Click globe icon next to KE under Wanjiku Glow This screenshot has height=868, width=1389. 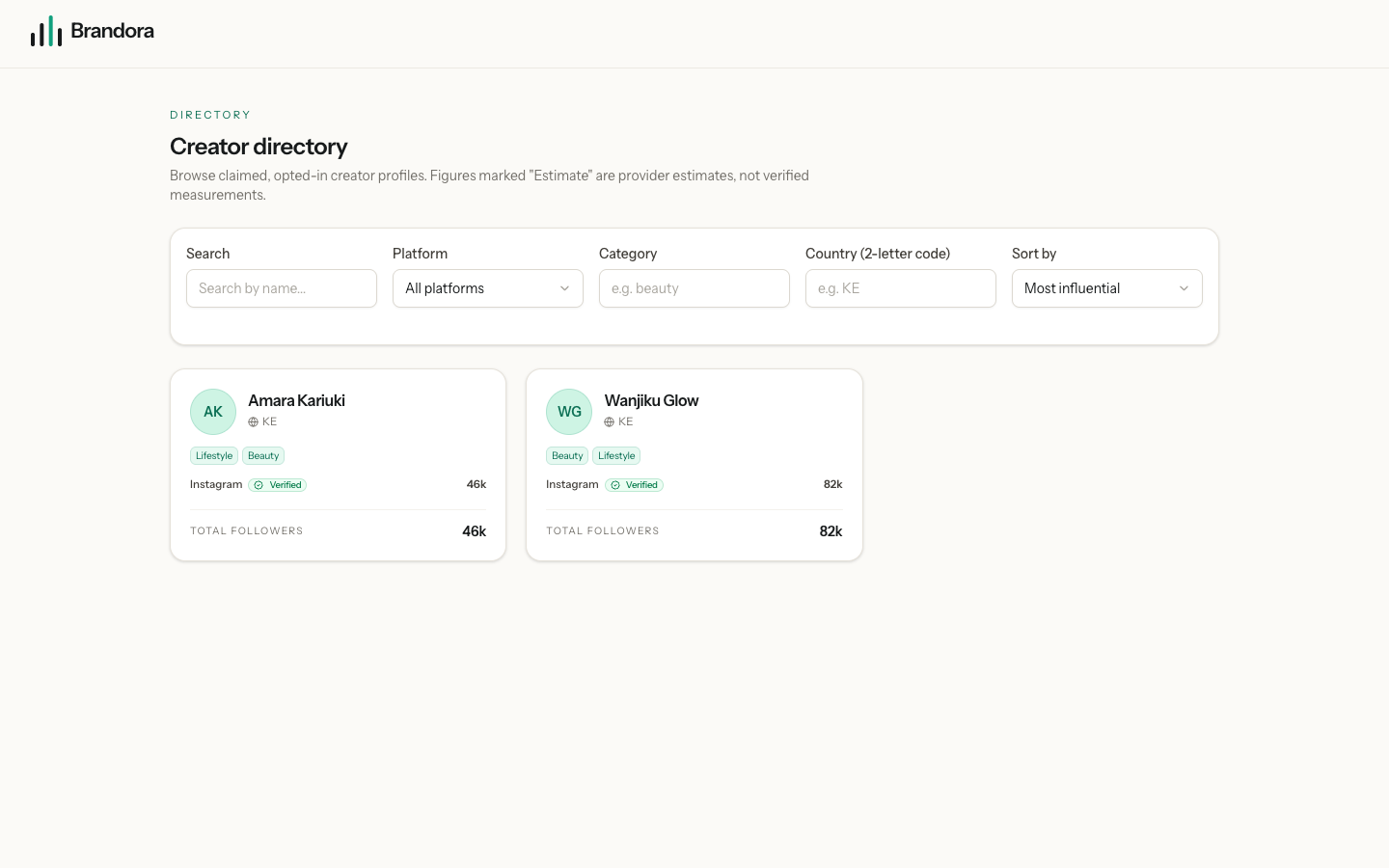(x=610, y=422)
